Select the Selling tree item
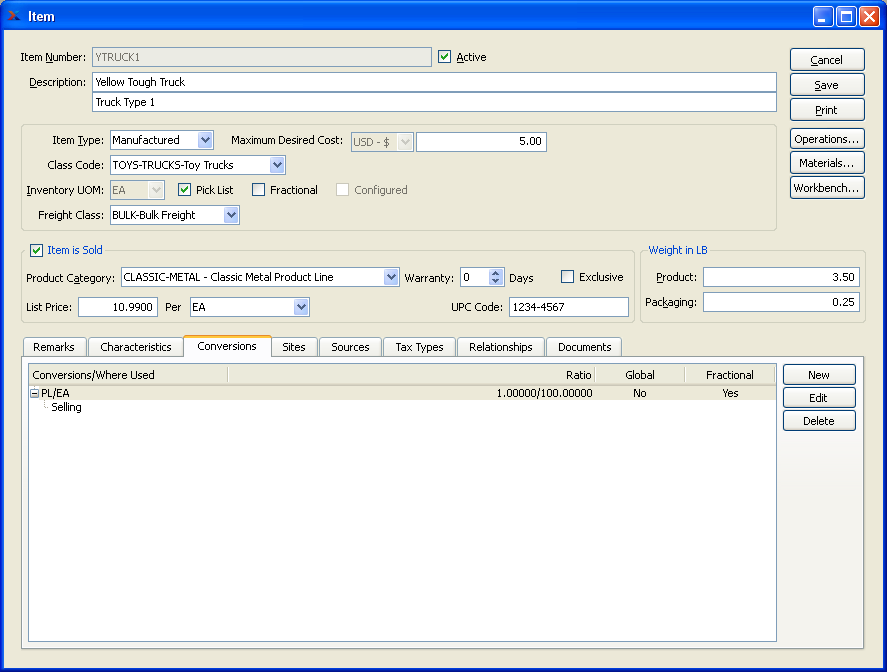This screenshot has height=672, width=887. point(67,408)
